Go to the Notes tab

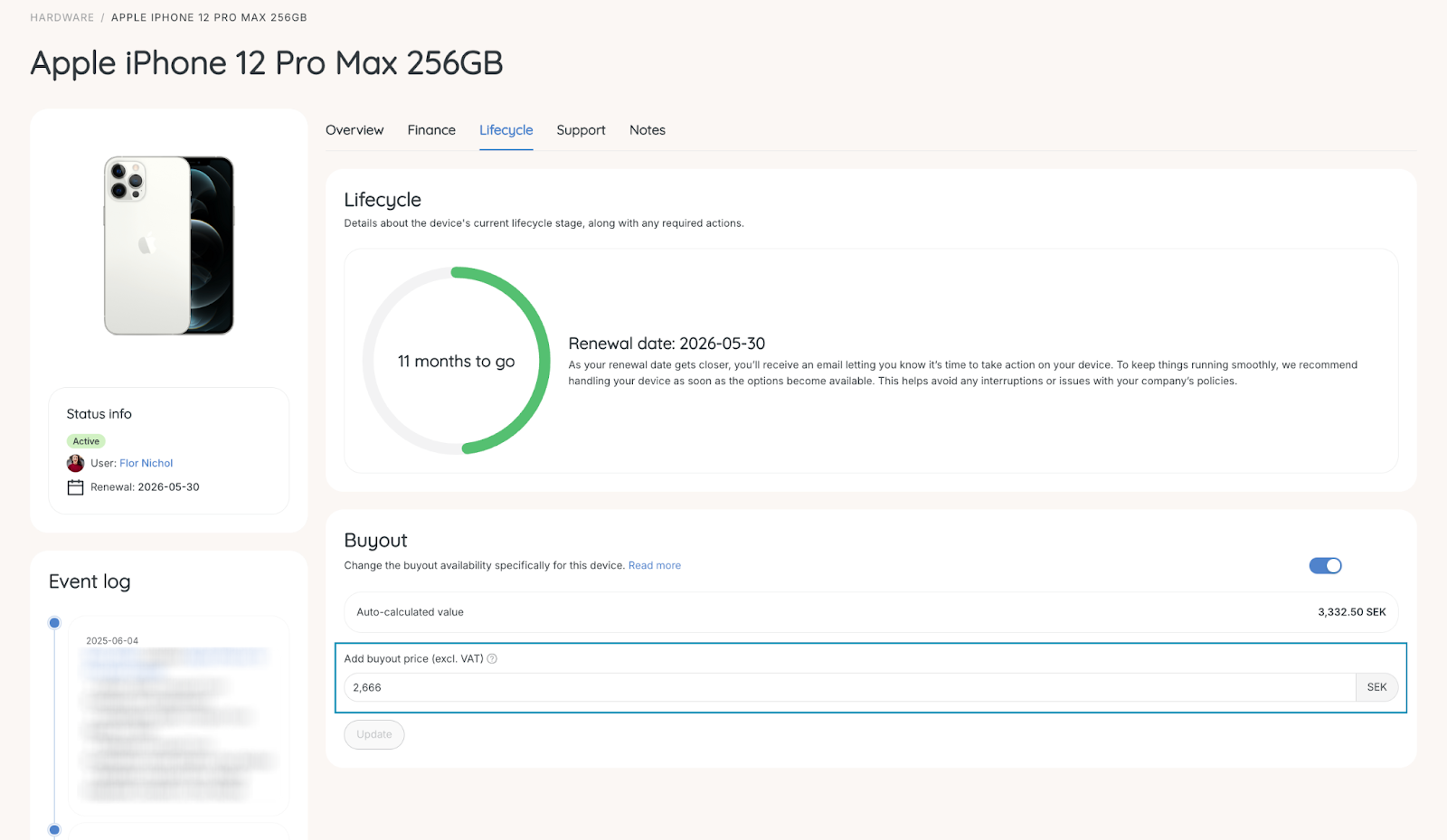(648, 130)
